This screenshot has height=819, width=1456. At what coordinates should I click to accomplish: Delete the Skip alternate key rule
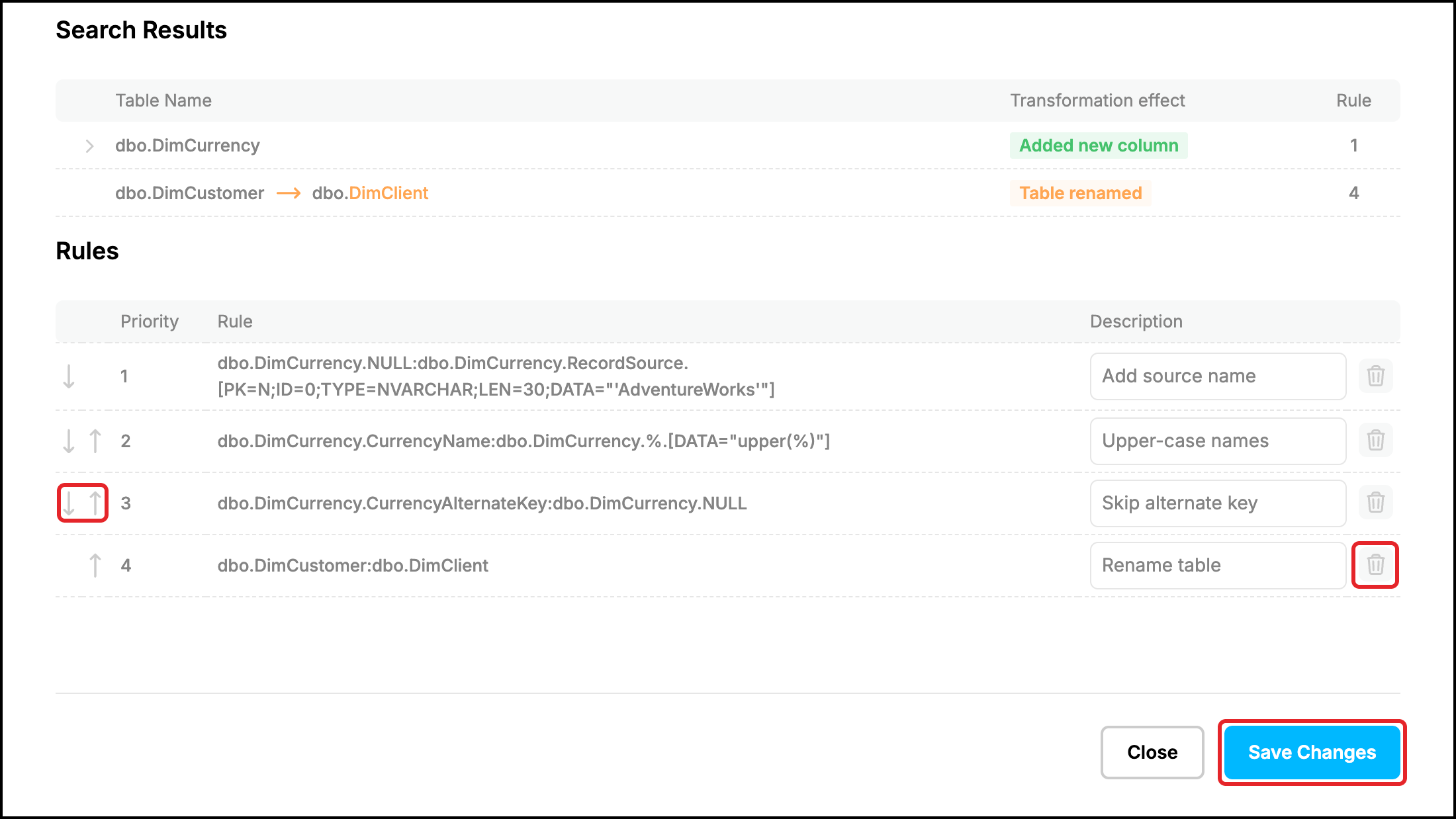point(1376,502)
